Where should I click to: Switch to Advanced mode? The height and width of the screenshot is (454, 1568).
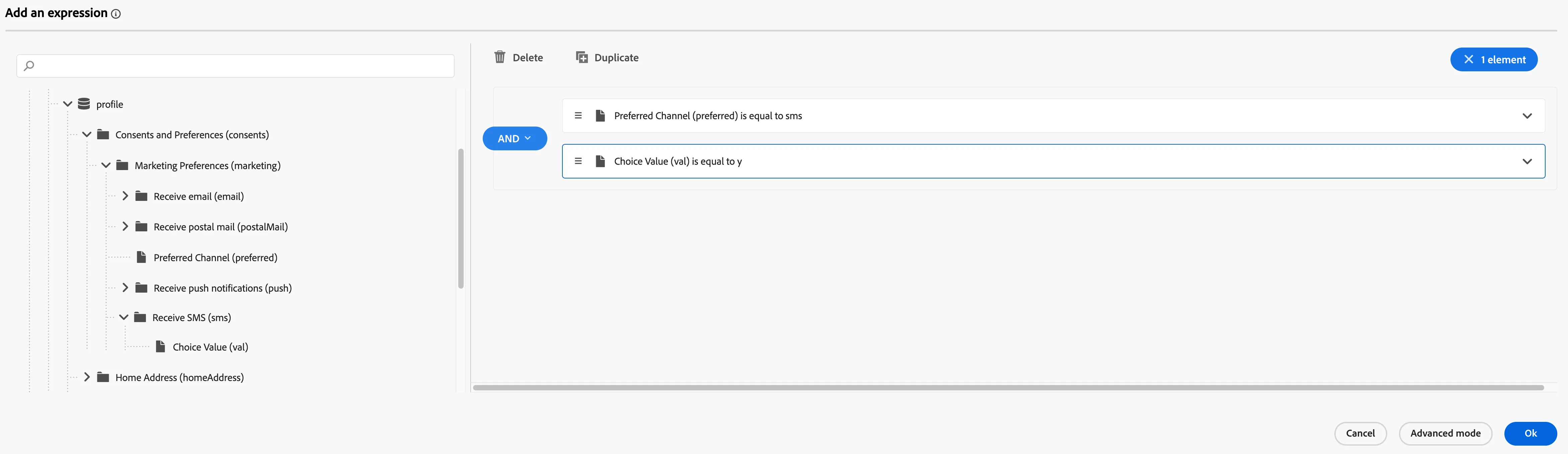coord(1446,433)
